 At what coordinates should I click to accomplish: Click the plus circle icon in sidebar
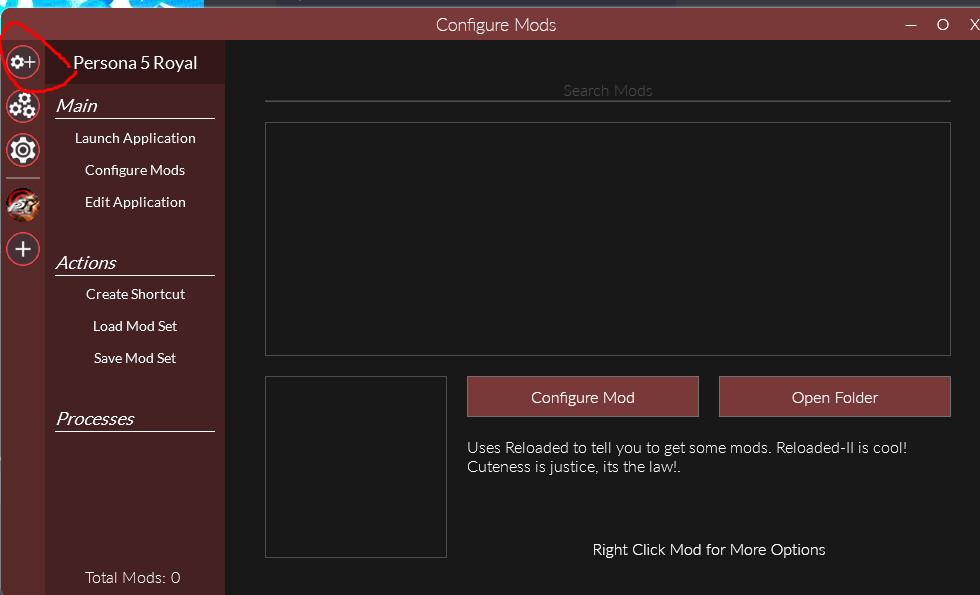[x=22, y=248]
